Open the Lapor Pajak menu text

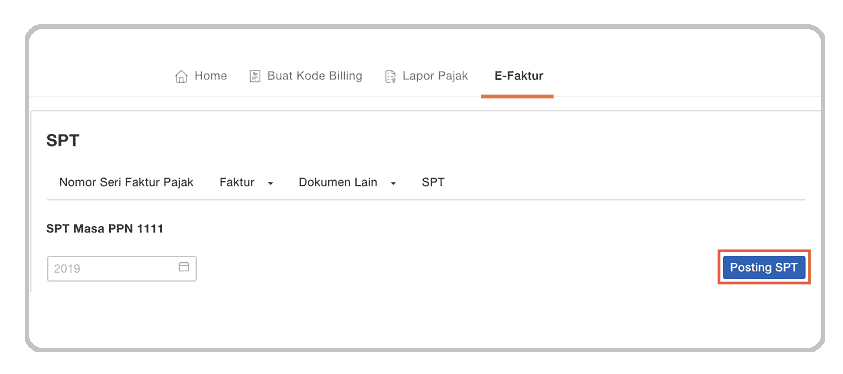click(x=435, y=76)
